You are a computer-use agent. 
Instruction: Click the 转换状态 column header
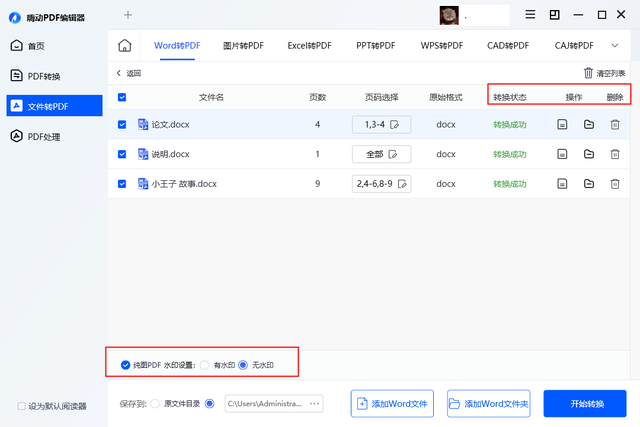(x=510, y=97)
